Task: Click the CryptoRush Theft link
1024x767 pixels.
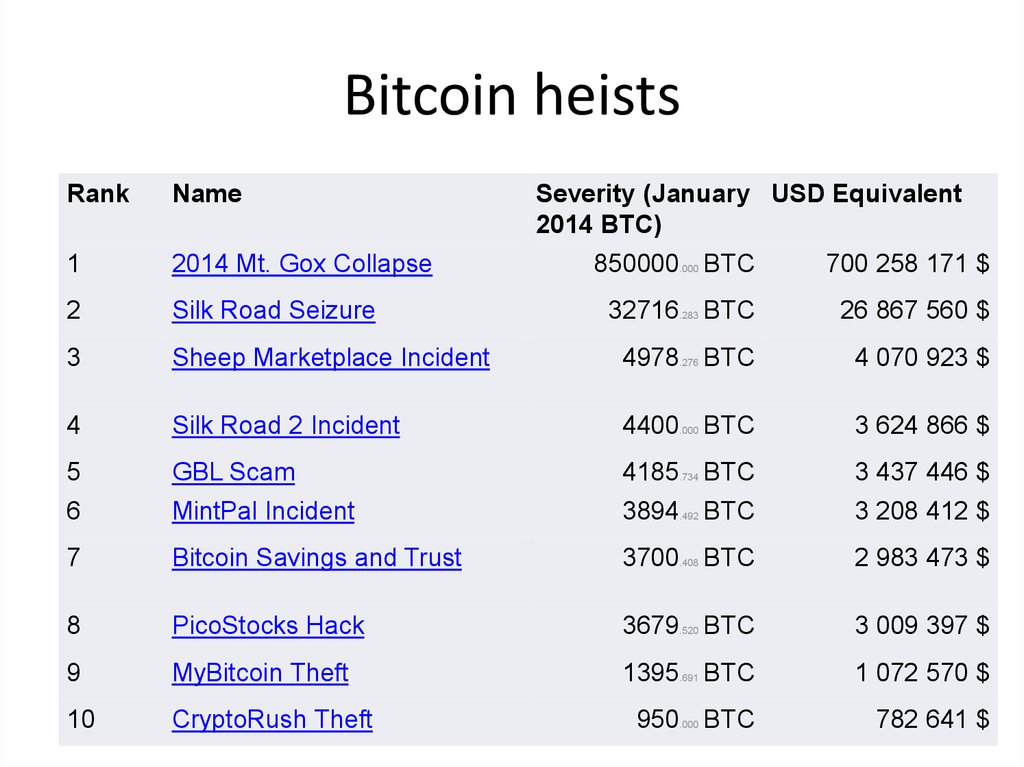Action: [272, 719]
